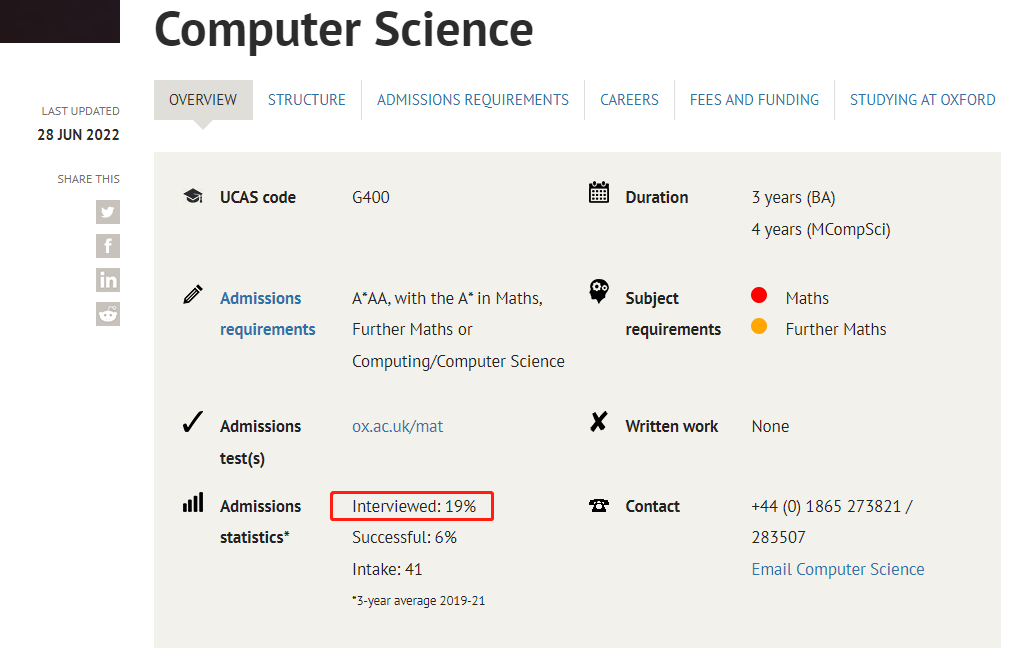Click the red dot beside Maths

pyautogui.click(x=759, y=296)
